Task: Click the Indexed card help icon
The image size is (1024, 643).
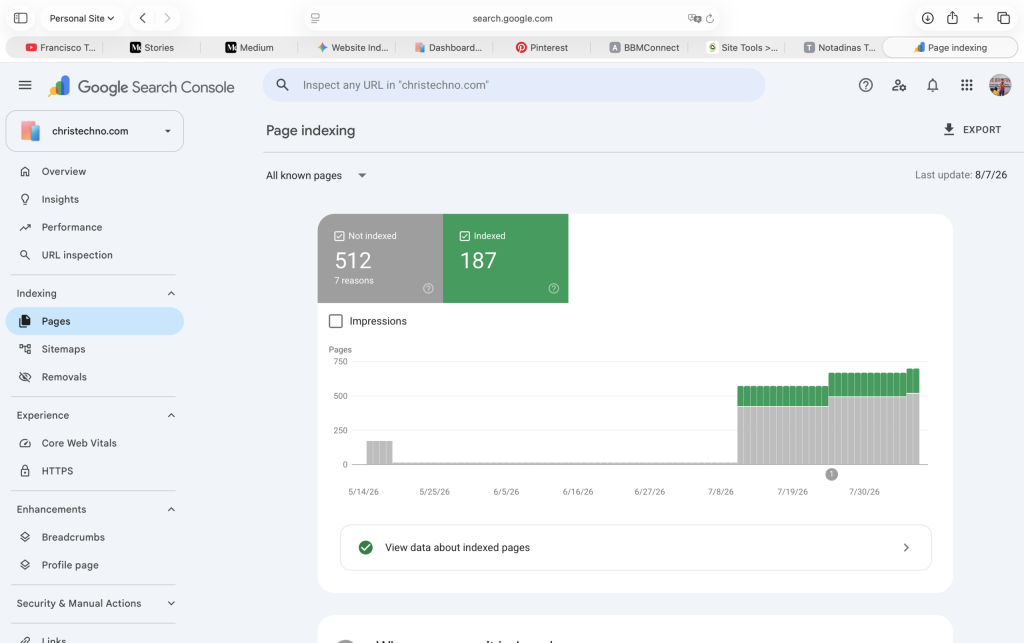Action: 554,289
